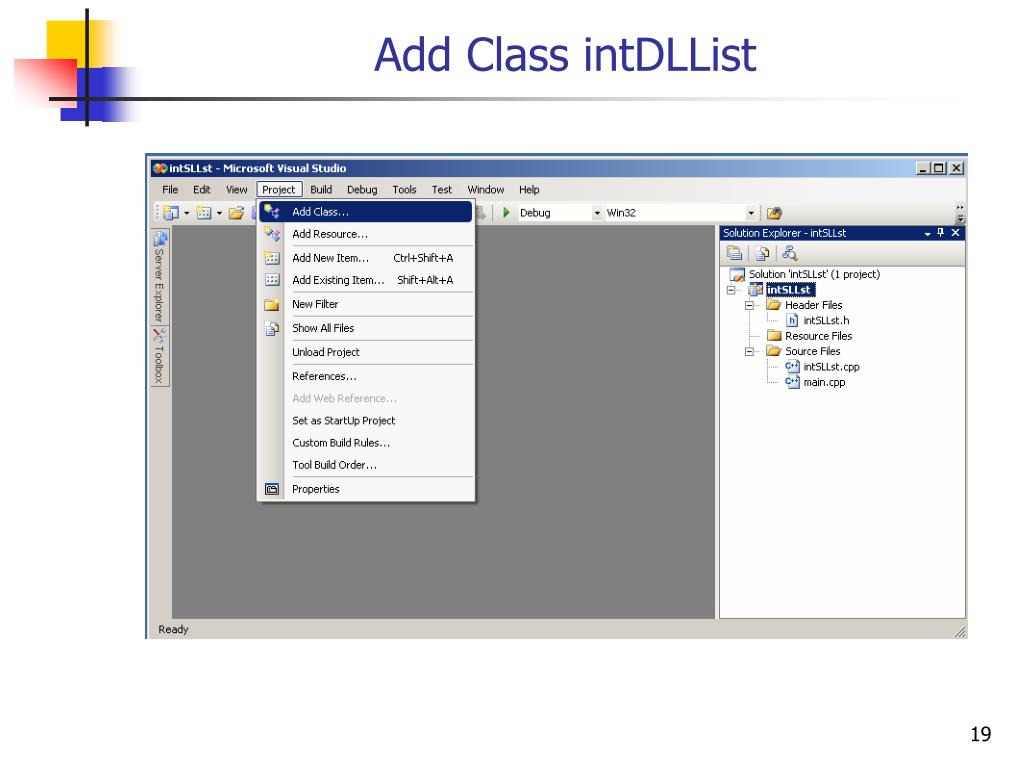Choose Add Class... from the Project menu

366,212
